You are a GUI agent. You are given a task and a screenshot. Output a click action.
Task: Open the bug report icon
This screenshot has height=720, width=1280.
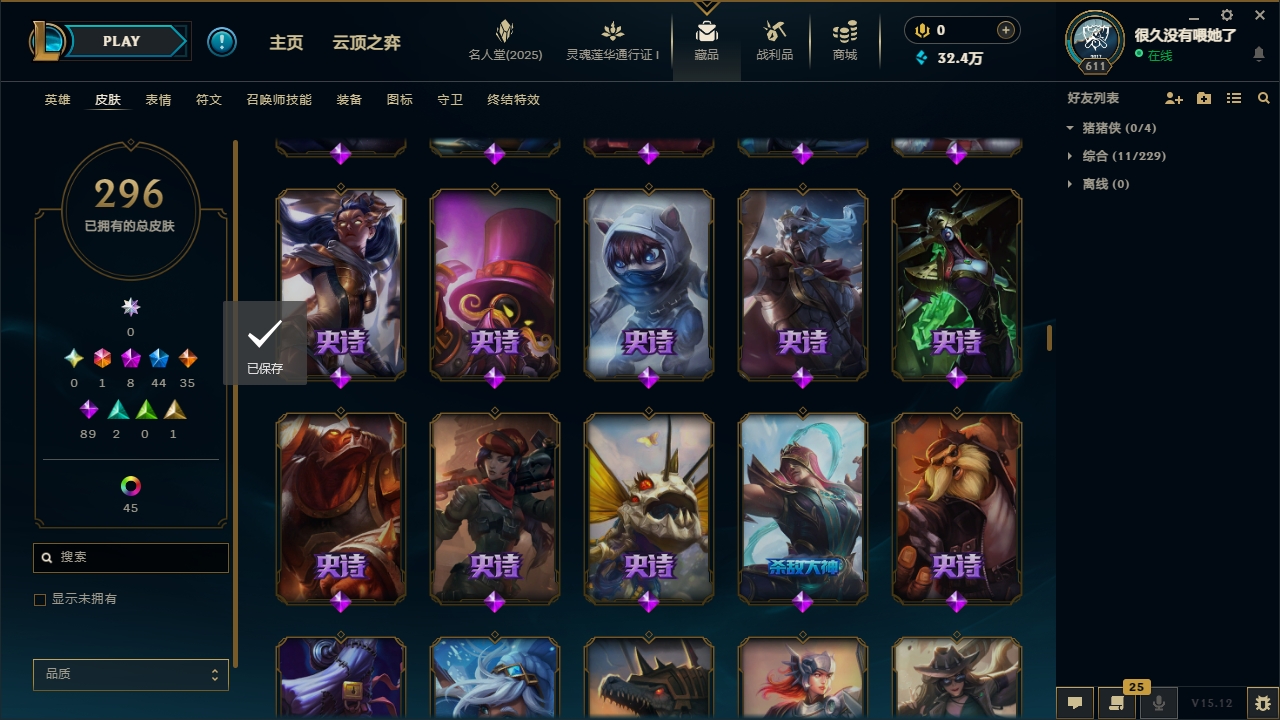[x=1263, y=703]
